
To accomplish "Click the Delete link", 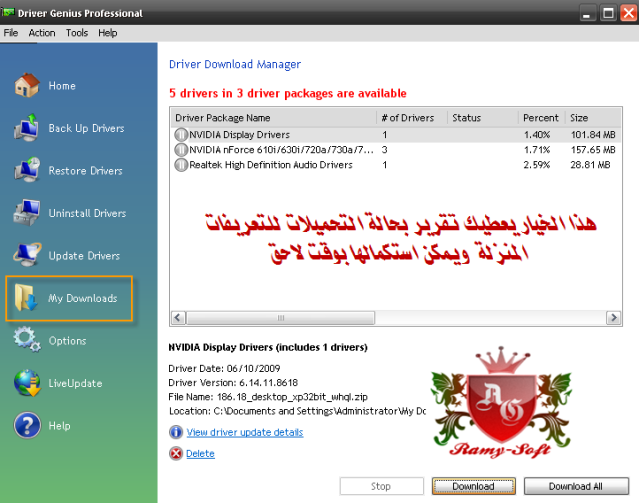I will [x=200, y=453].
